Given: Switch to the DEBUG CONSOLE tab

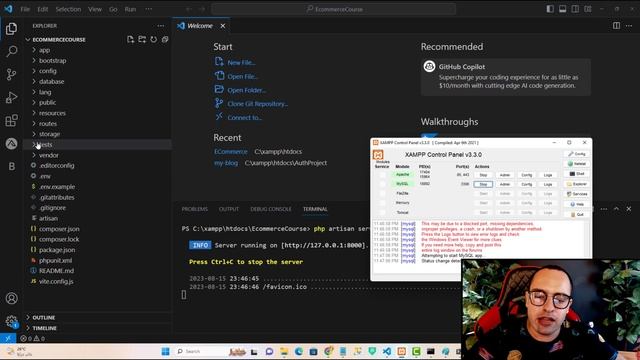Looking at the screenshot, I should (x=271, y=209).
